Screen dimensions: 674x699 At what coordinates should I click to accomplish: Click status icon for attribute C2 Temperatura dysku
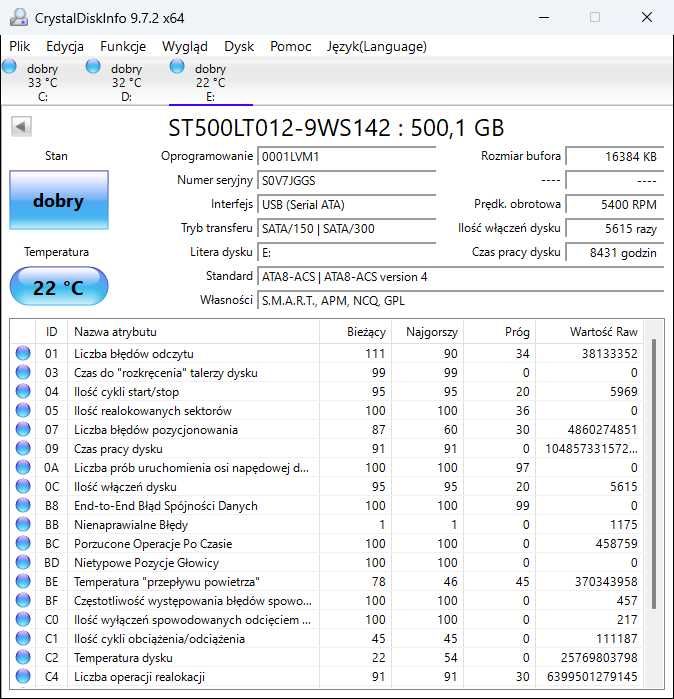pos(23,657)
